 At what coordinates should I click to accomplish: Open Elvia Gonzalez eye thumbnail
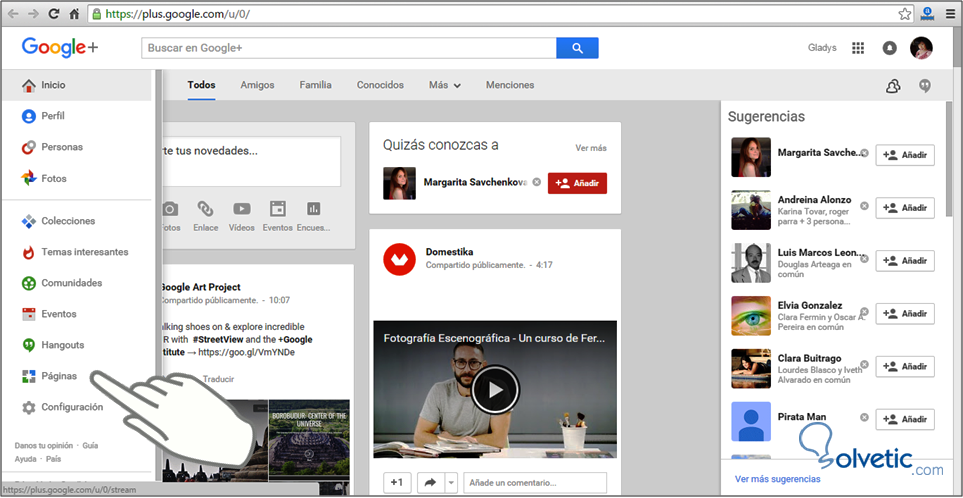click(751, 316)
